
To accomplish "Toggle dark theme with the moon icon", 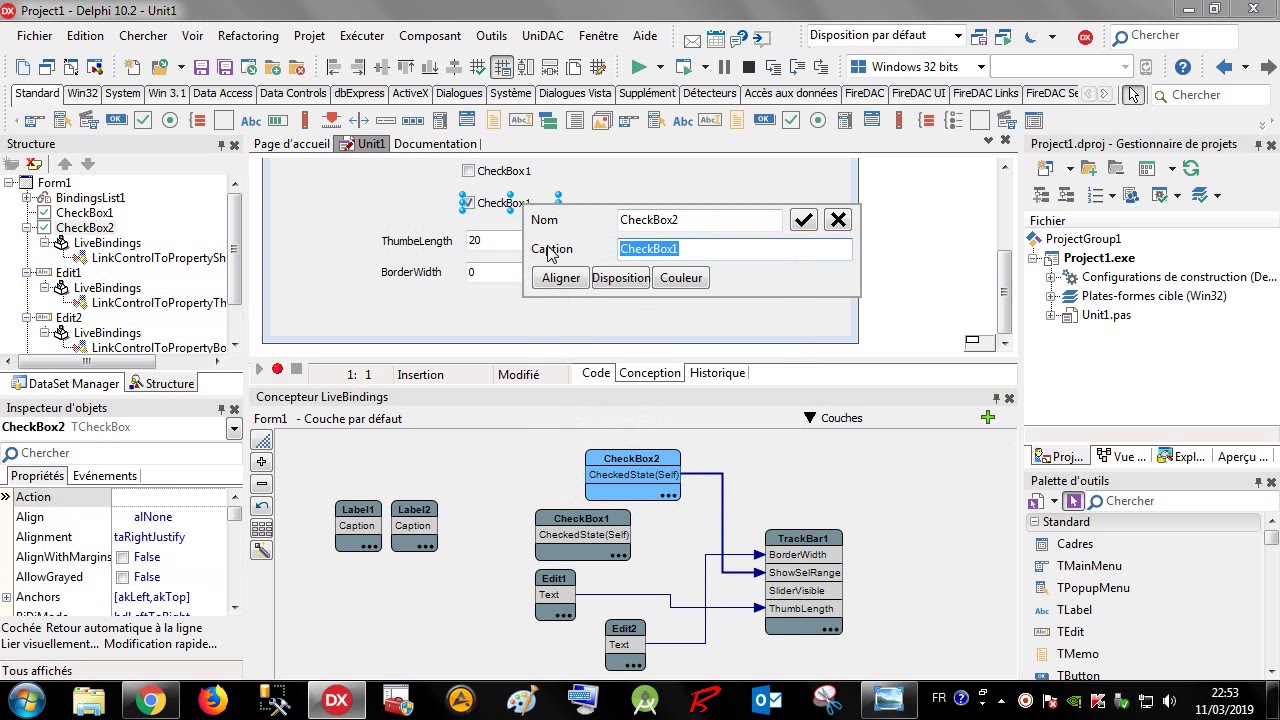I will click(1031, 37).
